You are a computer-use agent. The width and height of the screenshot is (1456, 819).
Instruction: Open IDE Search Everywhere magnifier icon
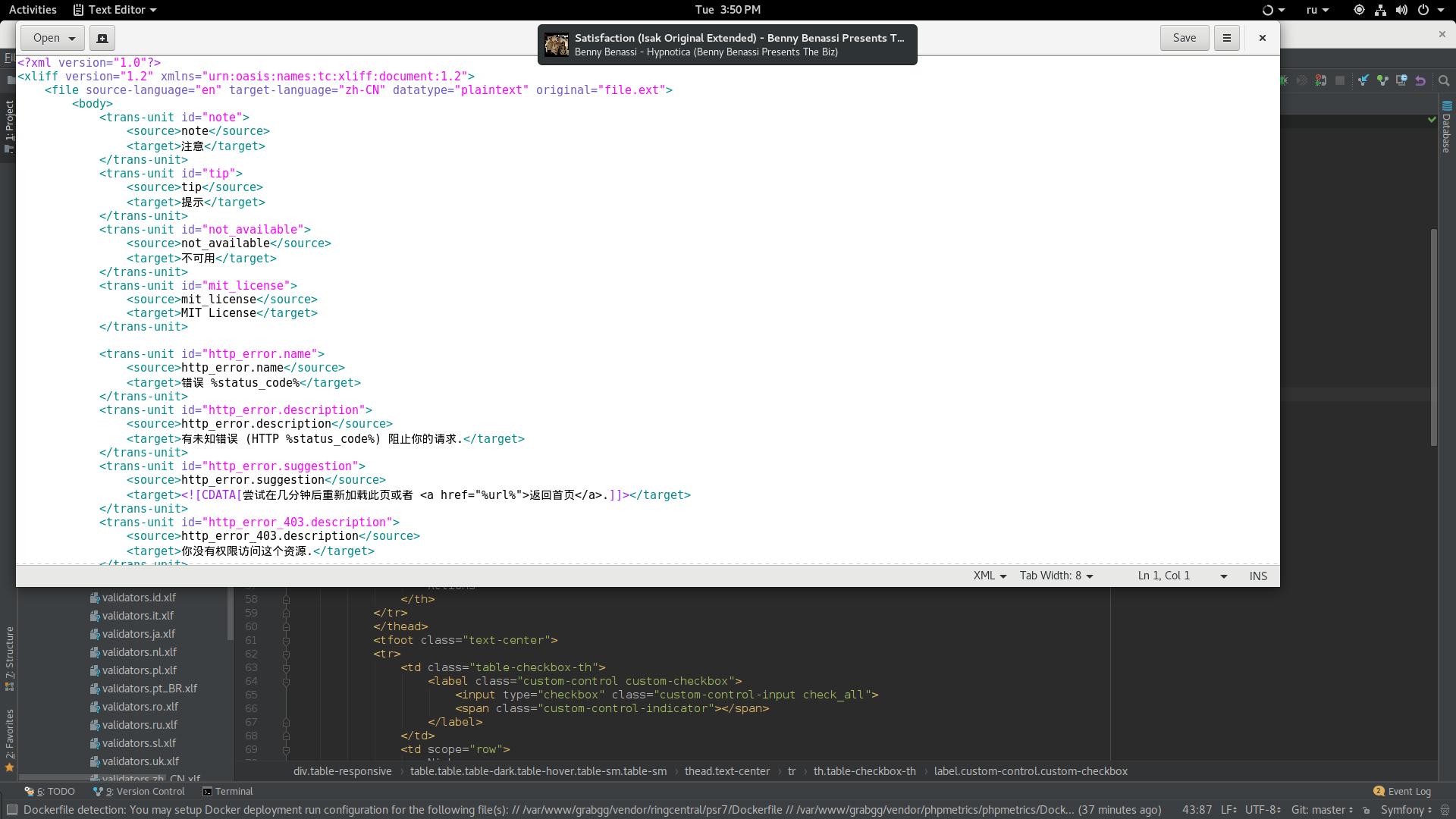1444,80
